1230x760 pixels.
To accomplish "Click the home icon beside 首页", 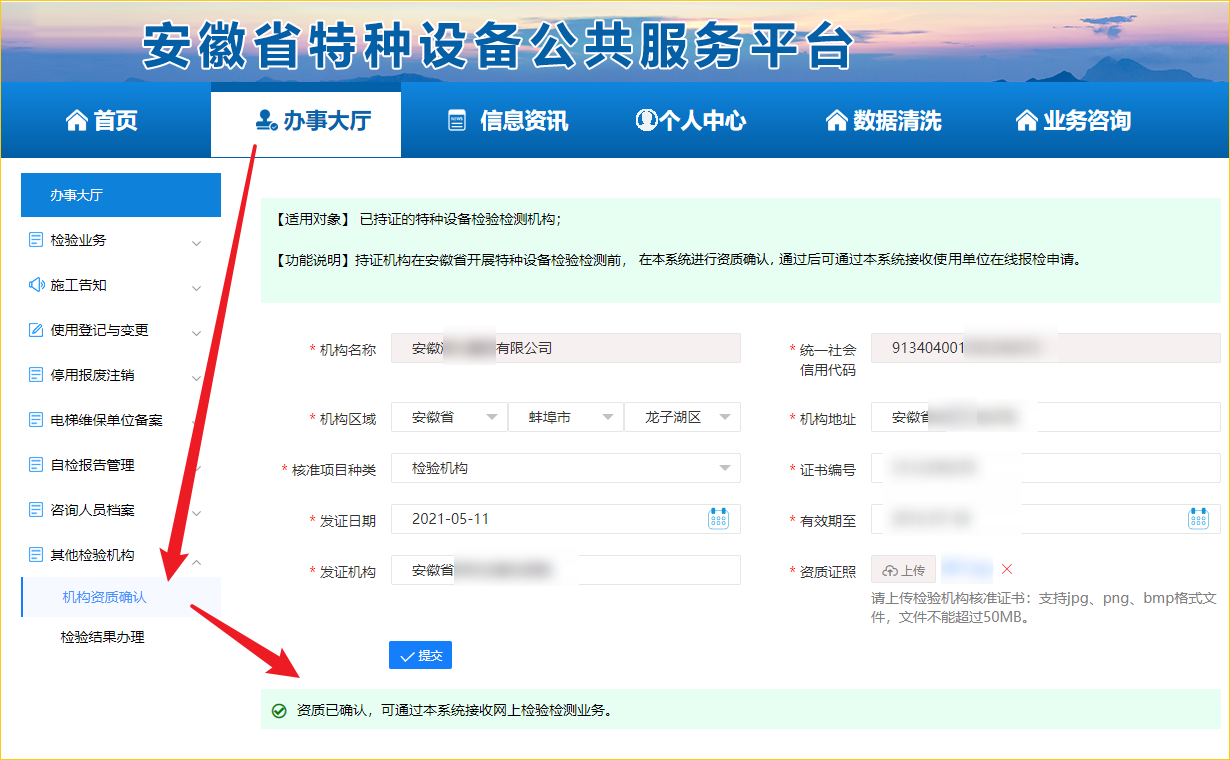I will coord(77,121).
